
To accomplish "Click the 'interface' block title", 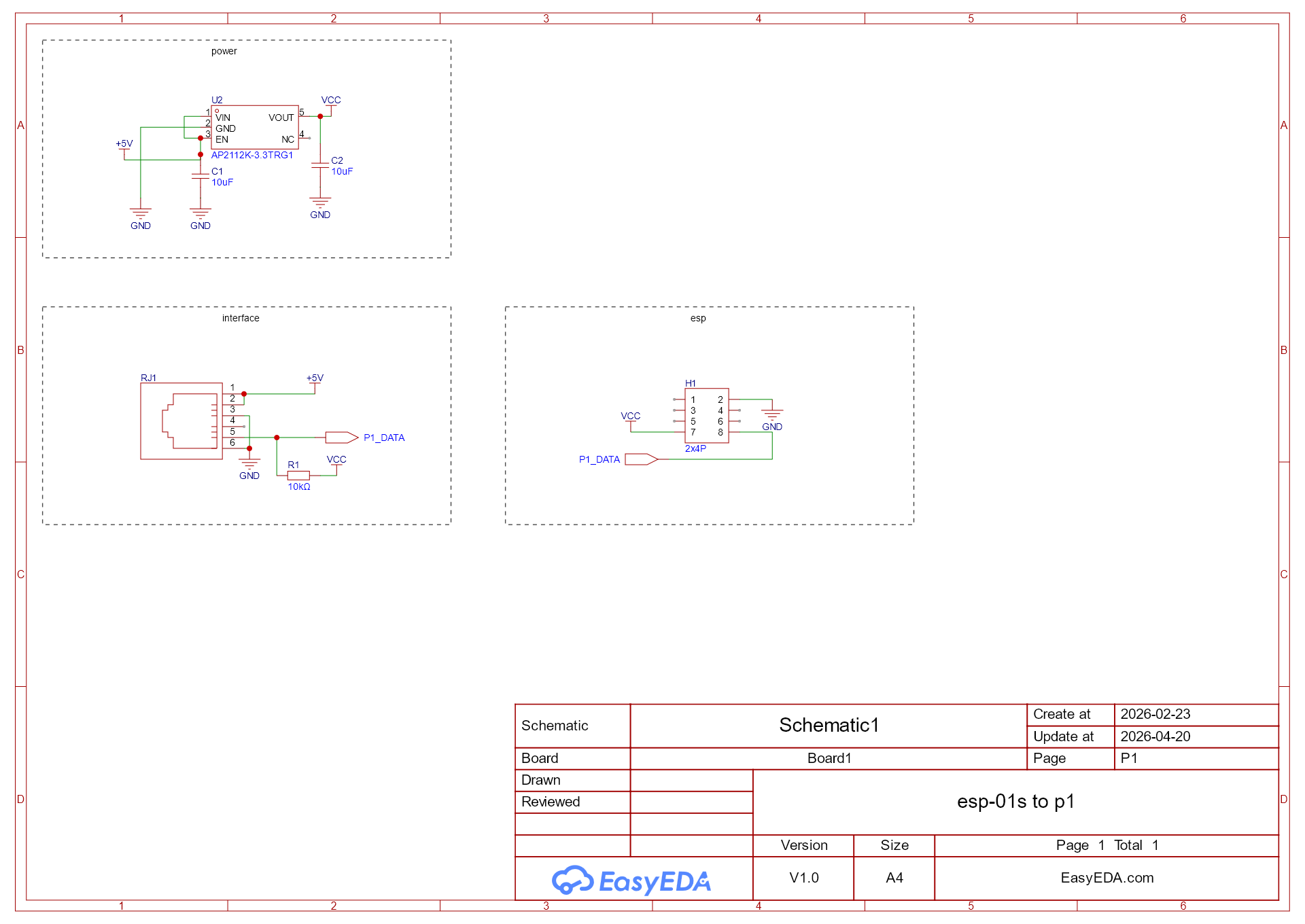I will [241, 318].
